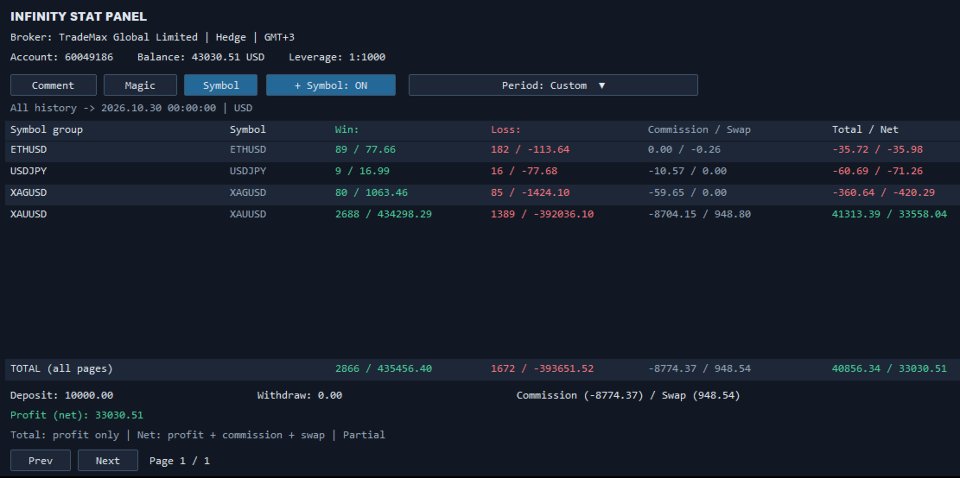This screenshot has width=960, height=478.
Task: Click the 'Deposit: 10000.00' value
Action: pos(61,395)
